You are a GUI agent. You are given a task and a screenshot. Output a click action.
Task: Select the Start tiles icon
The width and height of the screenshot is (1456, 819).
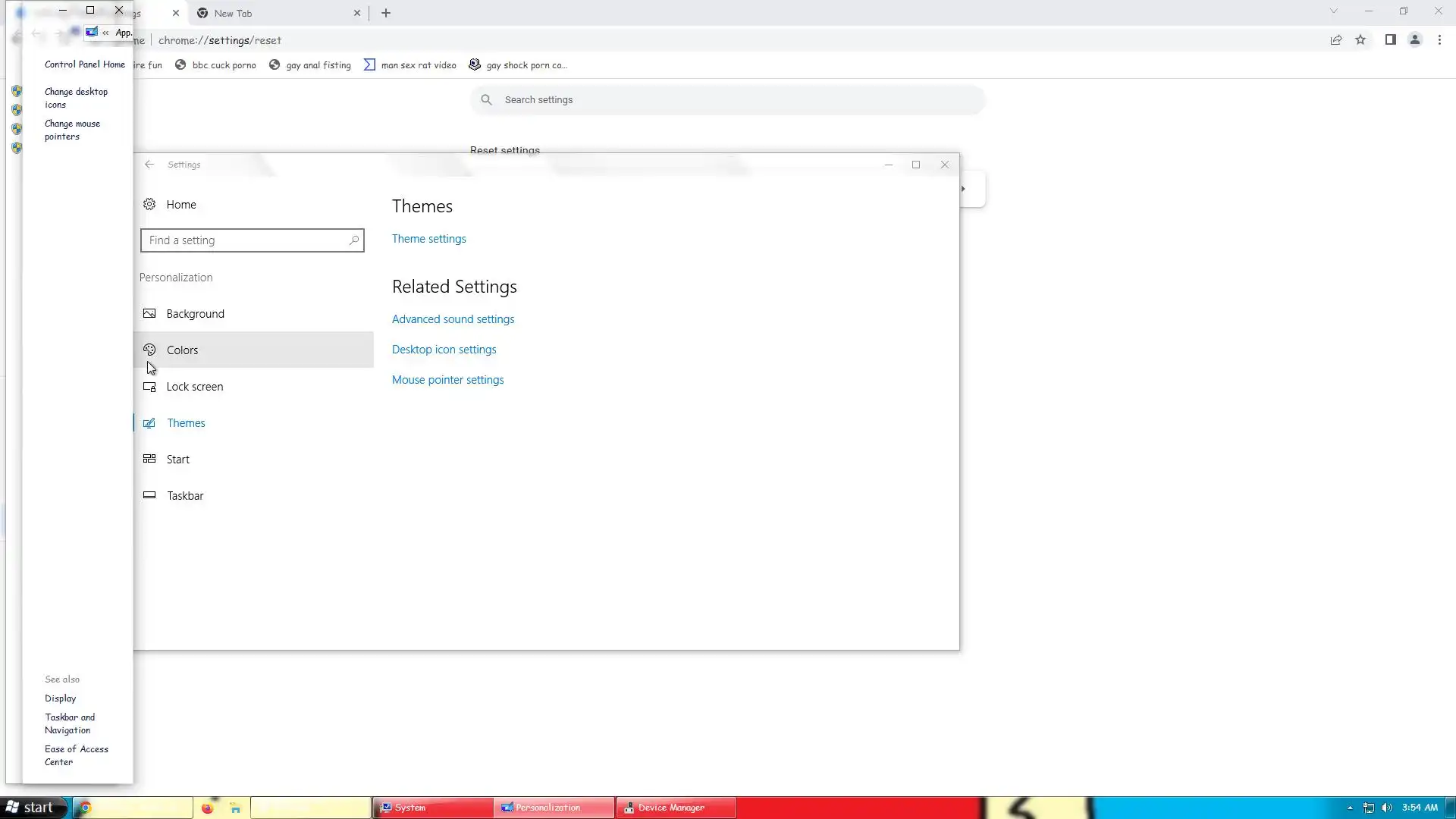(149, 459)
